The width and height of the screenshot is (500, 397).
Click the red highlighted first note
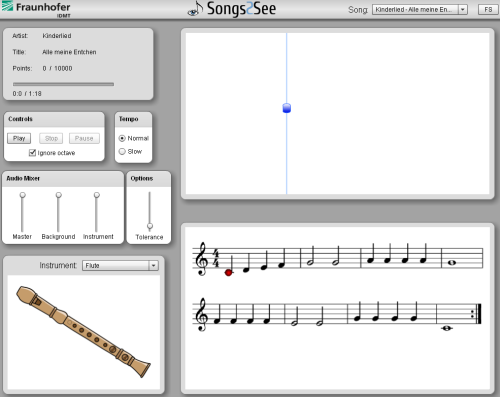(x=228, y=273)
